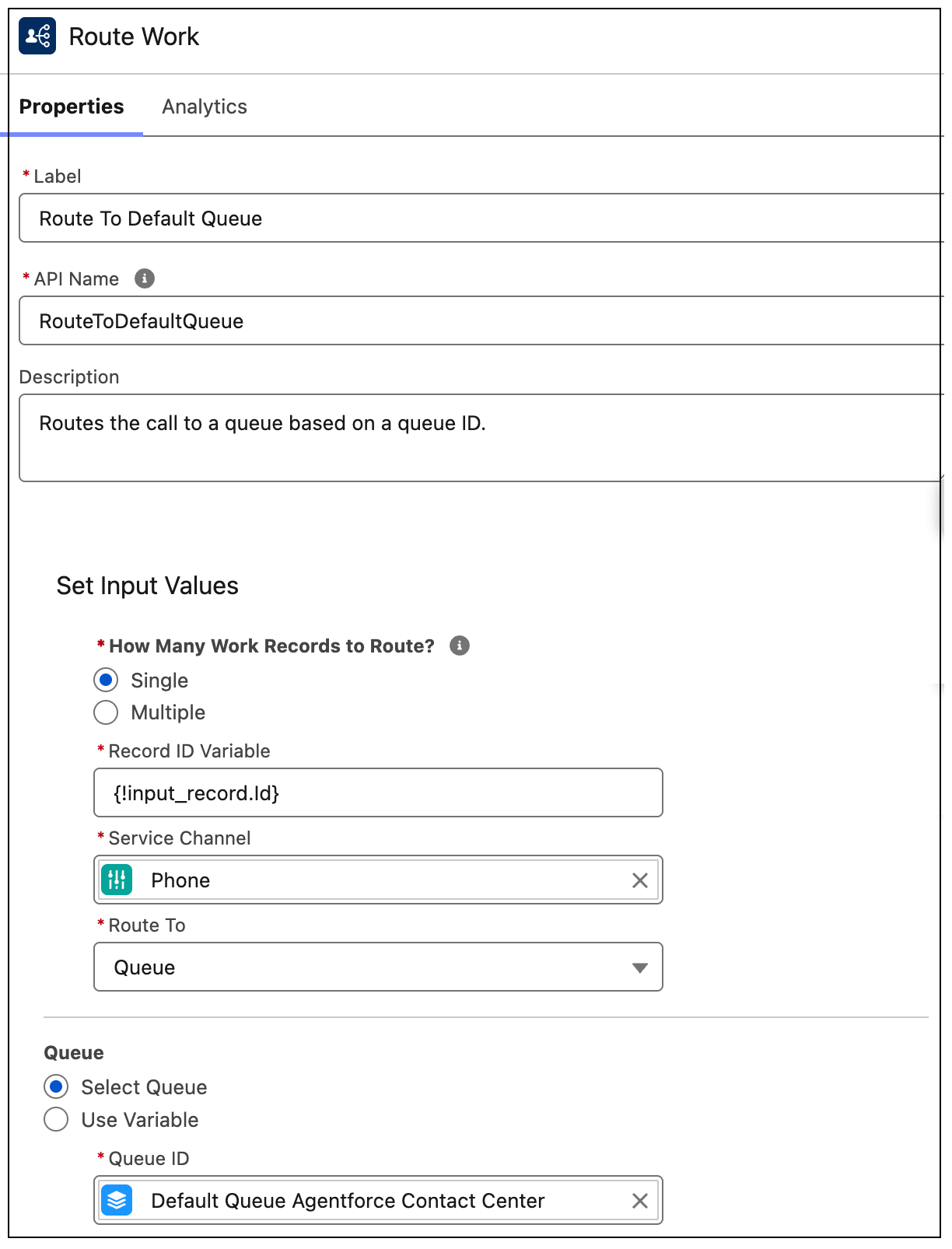Click the Route Work header icon

[37, 36]
